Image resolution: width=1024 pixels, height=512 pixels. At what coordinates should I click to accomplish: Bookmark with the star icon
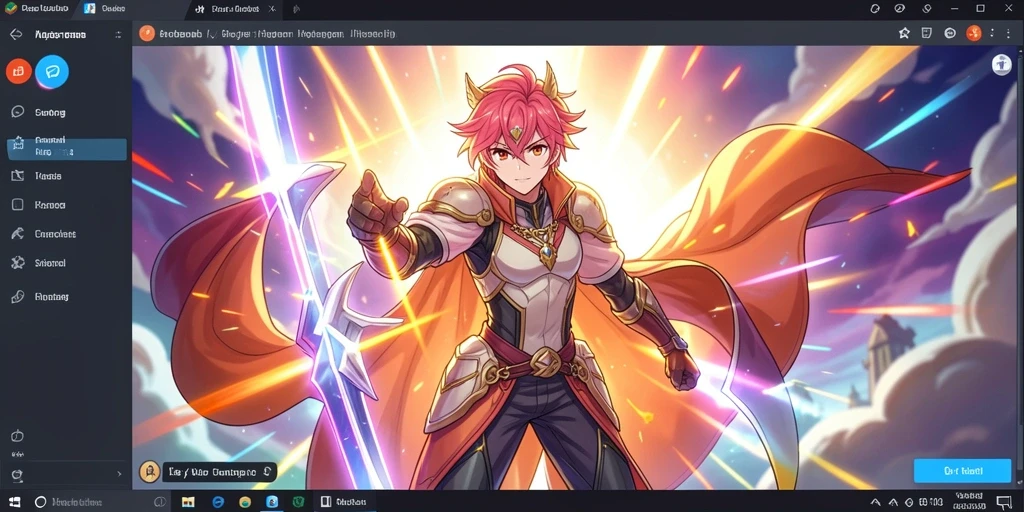point(904,33)
